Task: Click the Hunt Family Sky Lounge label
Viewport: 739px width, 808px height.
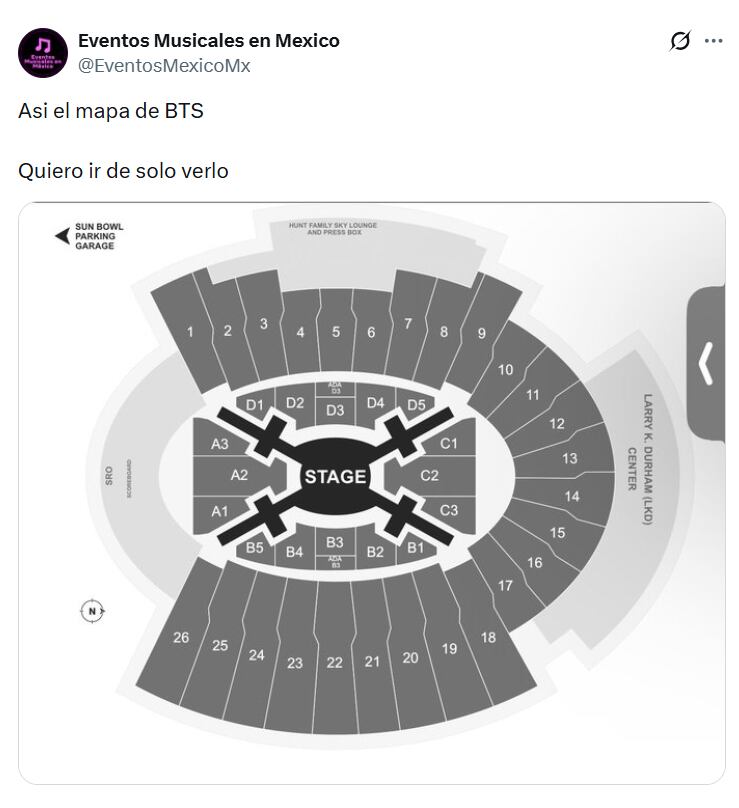Action: pyautogui.click(x=335, y=226)
